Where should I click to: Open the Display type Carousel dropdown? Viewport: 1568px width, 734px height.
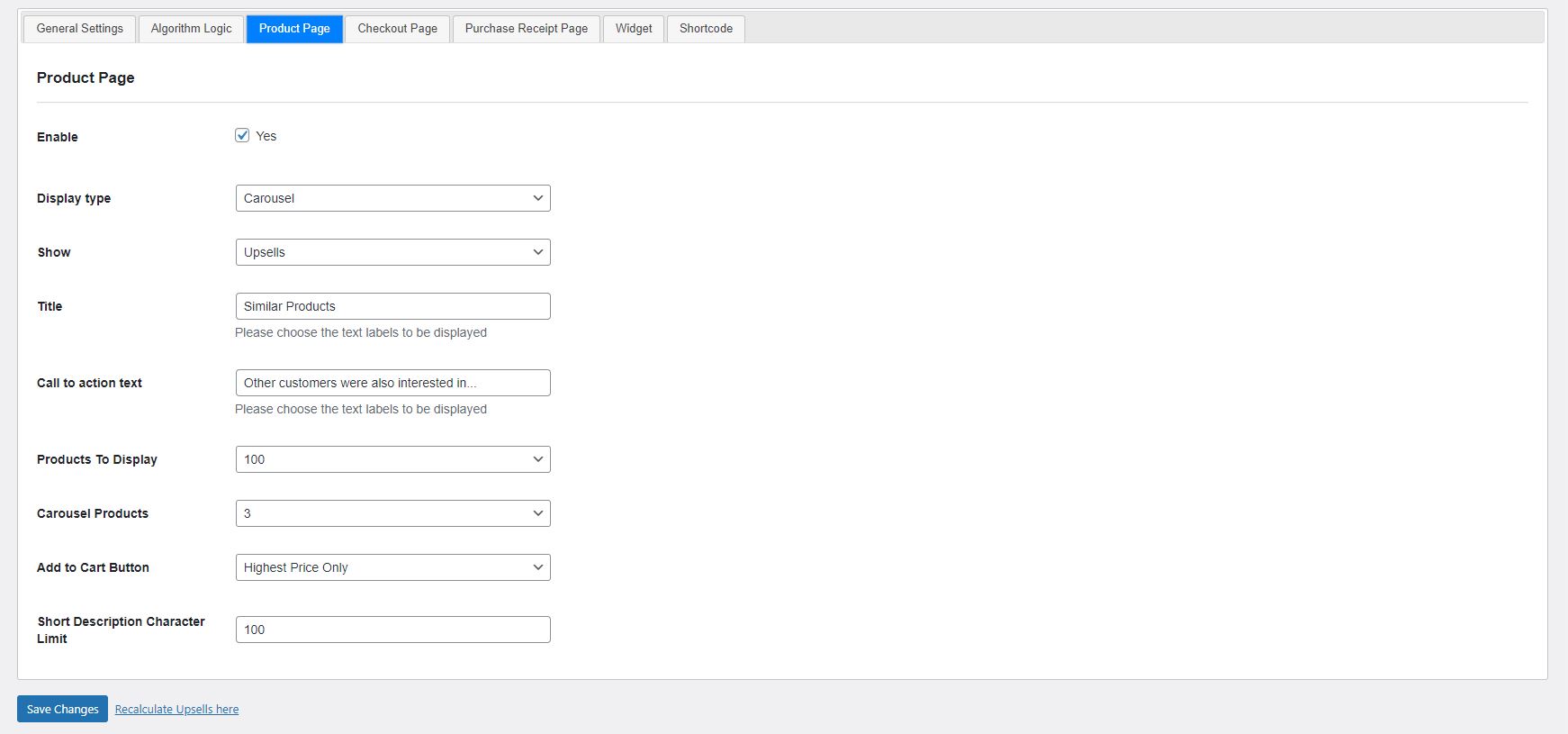tap(392, 198)
